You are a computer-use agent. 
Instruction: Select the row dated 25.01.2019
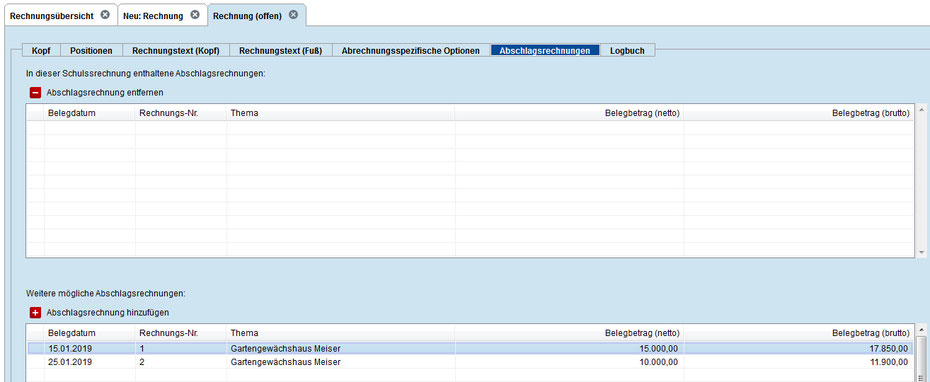click(470, 362)
